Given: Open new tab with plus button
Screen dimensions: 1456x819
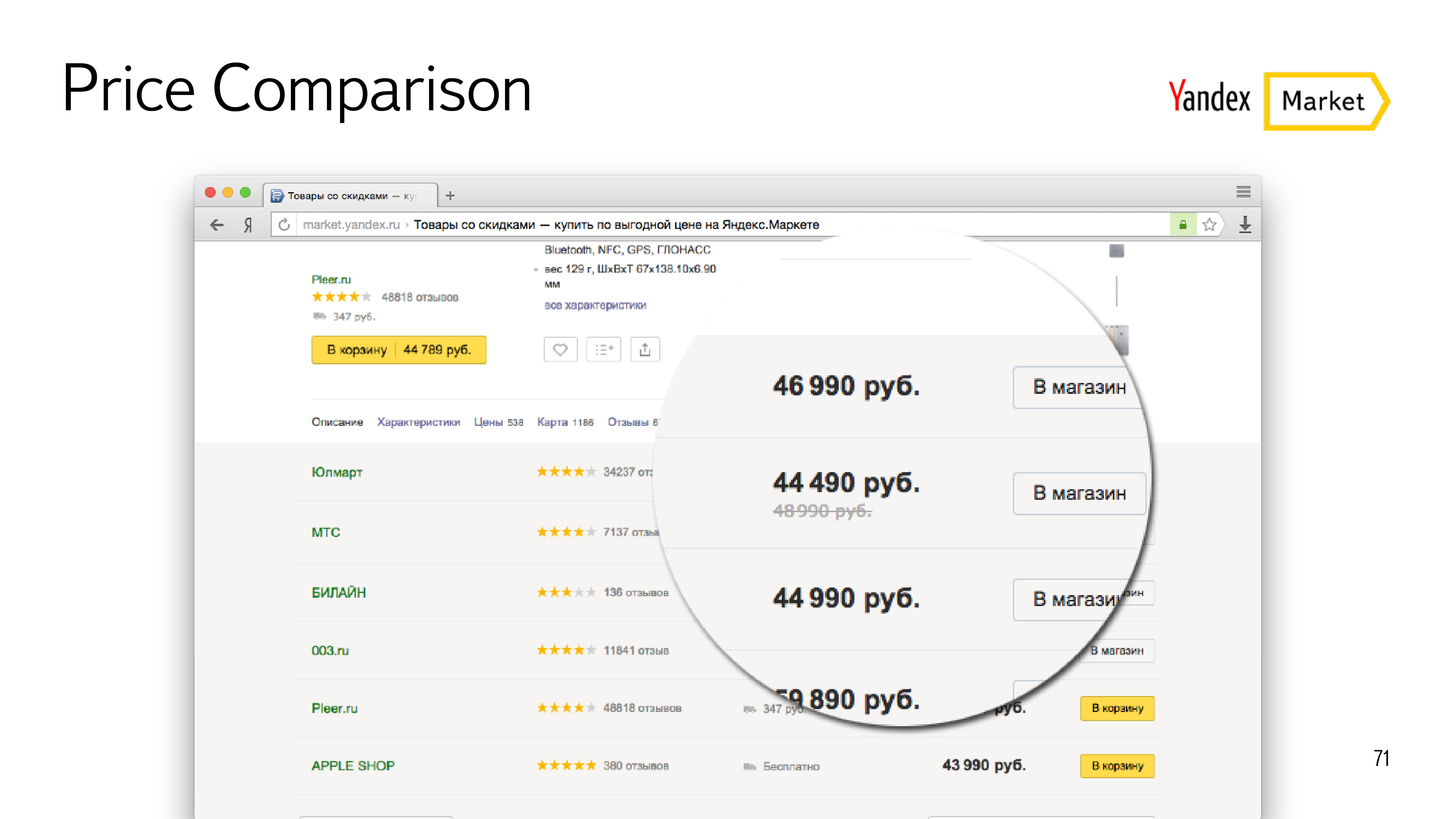Looking at the screenshot, I should click(x=450, y=195).
